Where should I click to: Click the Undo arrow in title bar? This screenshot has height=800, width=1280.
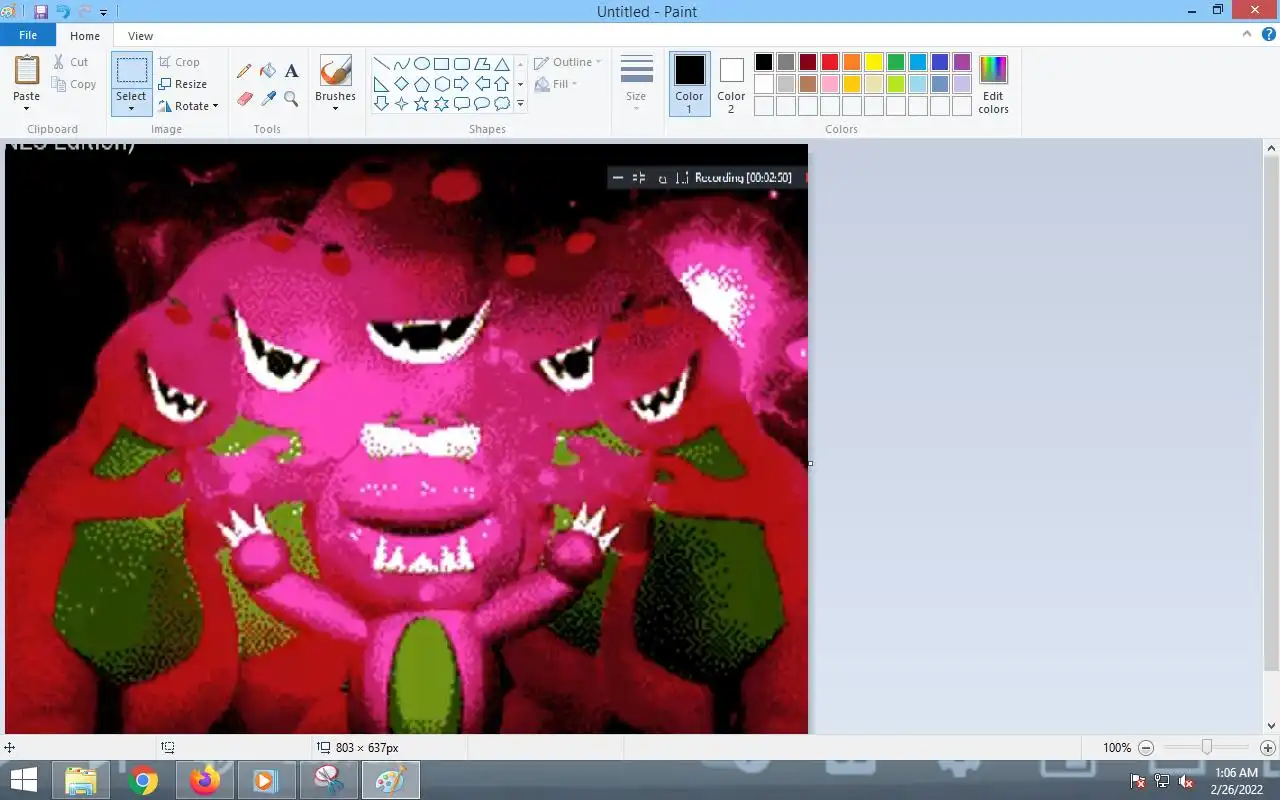[64, 12]
